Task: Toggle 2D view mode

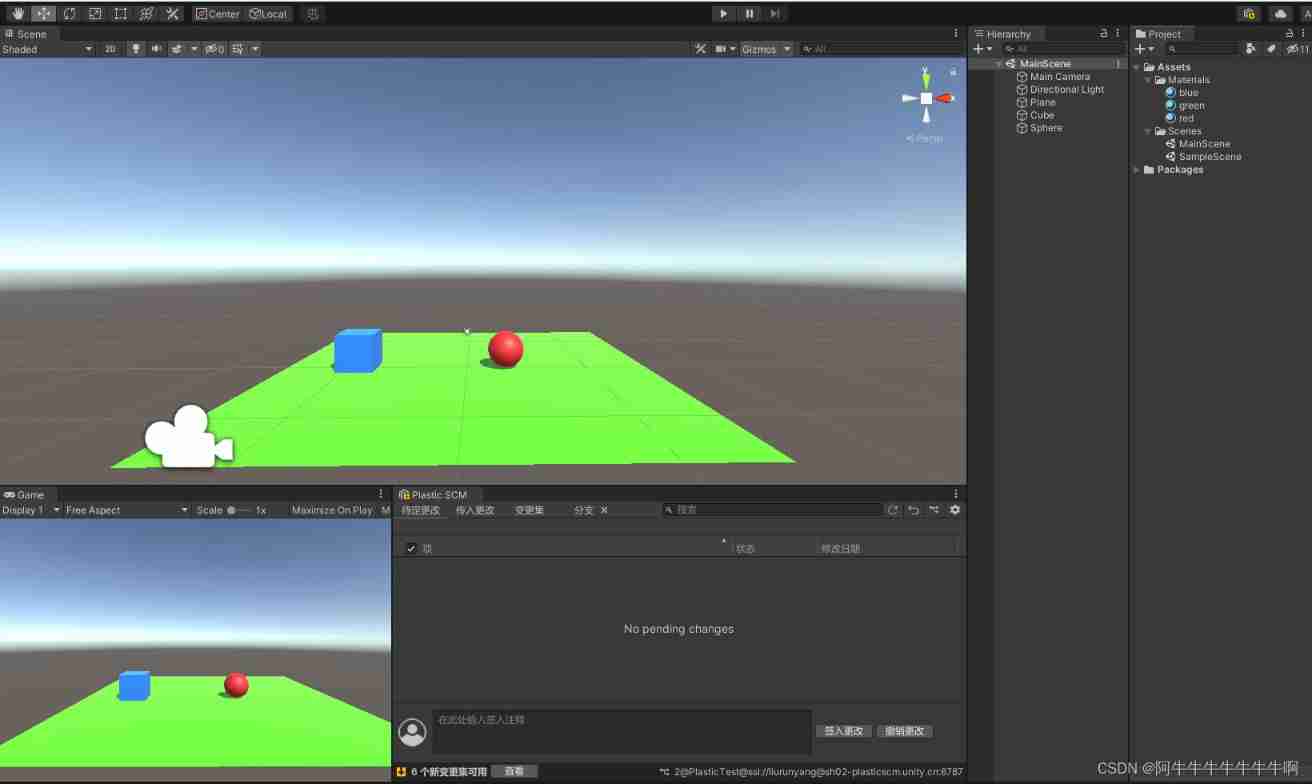Action: [x=110, y=49]
